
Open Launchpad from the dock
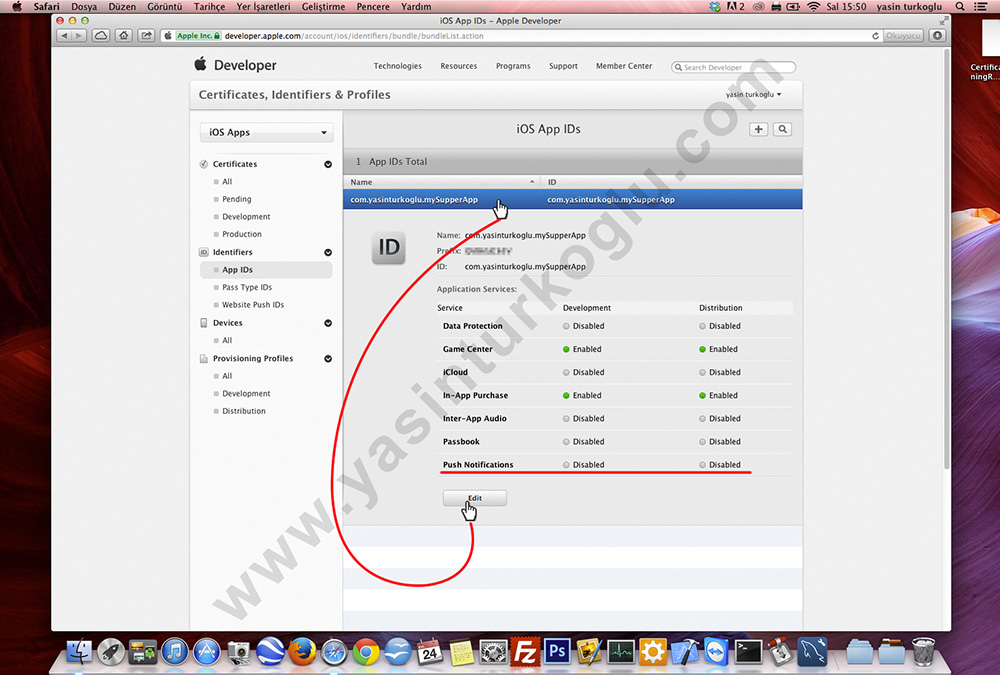click(111, 652)
